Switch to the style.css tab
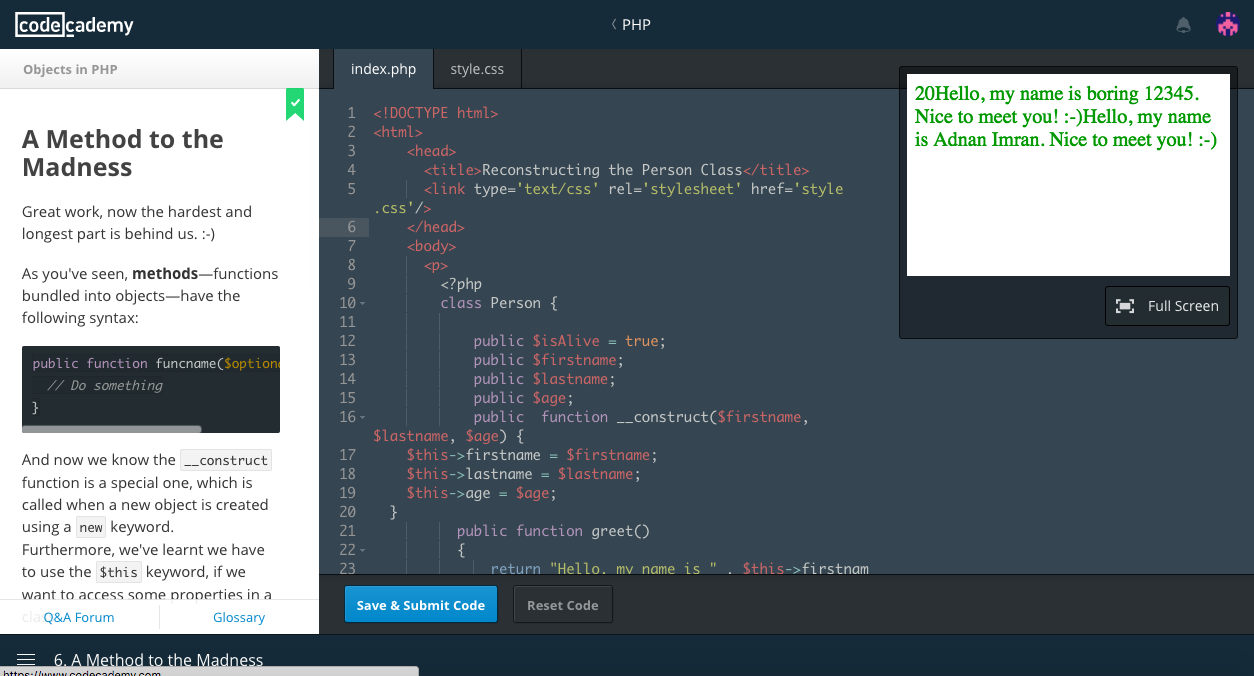 click(x=477, y=69)
